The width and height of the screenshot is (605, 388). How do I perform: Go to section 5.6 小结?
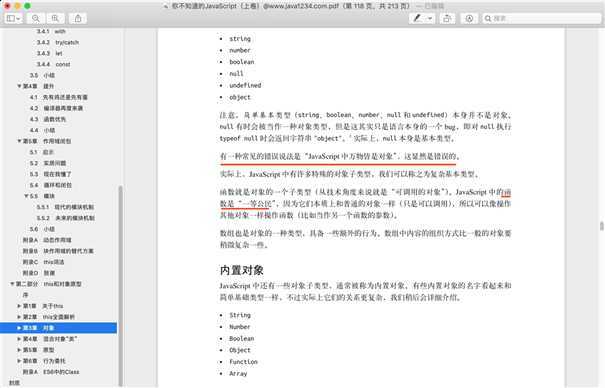[42, 229]
